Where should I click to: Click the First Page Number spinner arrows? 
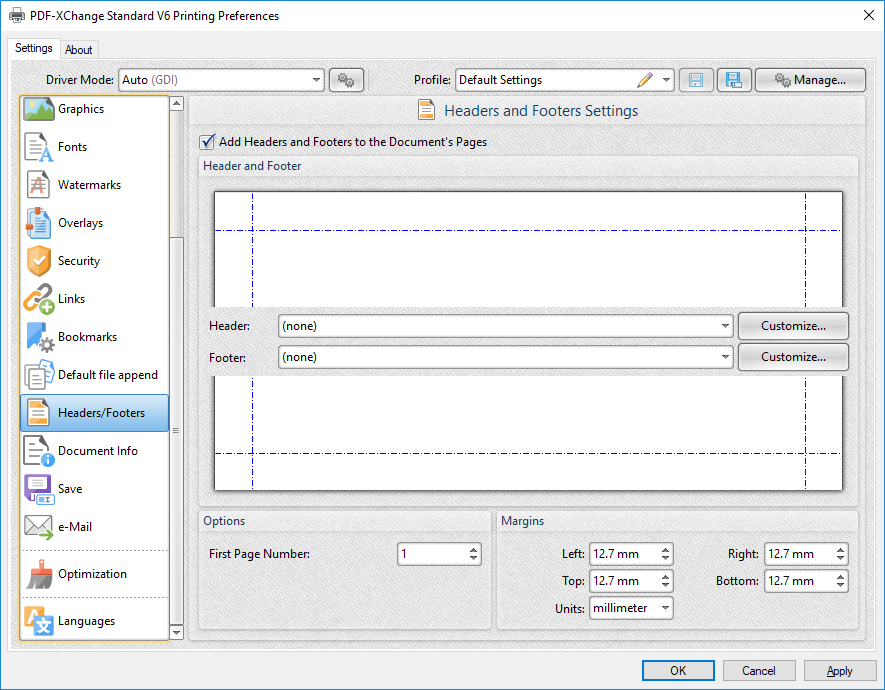point(474,554)
